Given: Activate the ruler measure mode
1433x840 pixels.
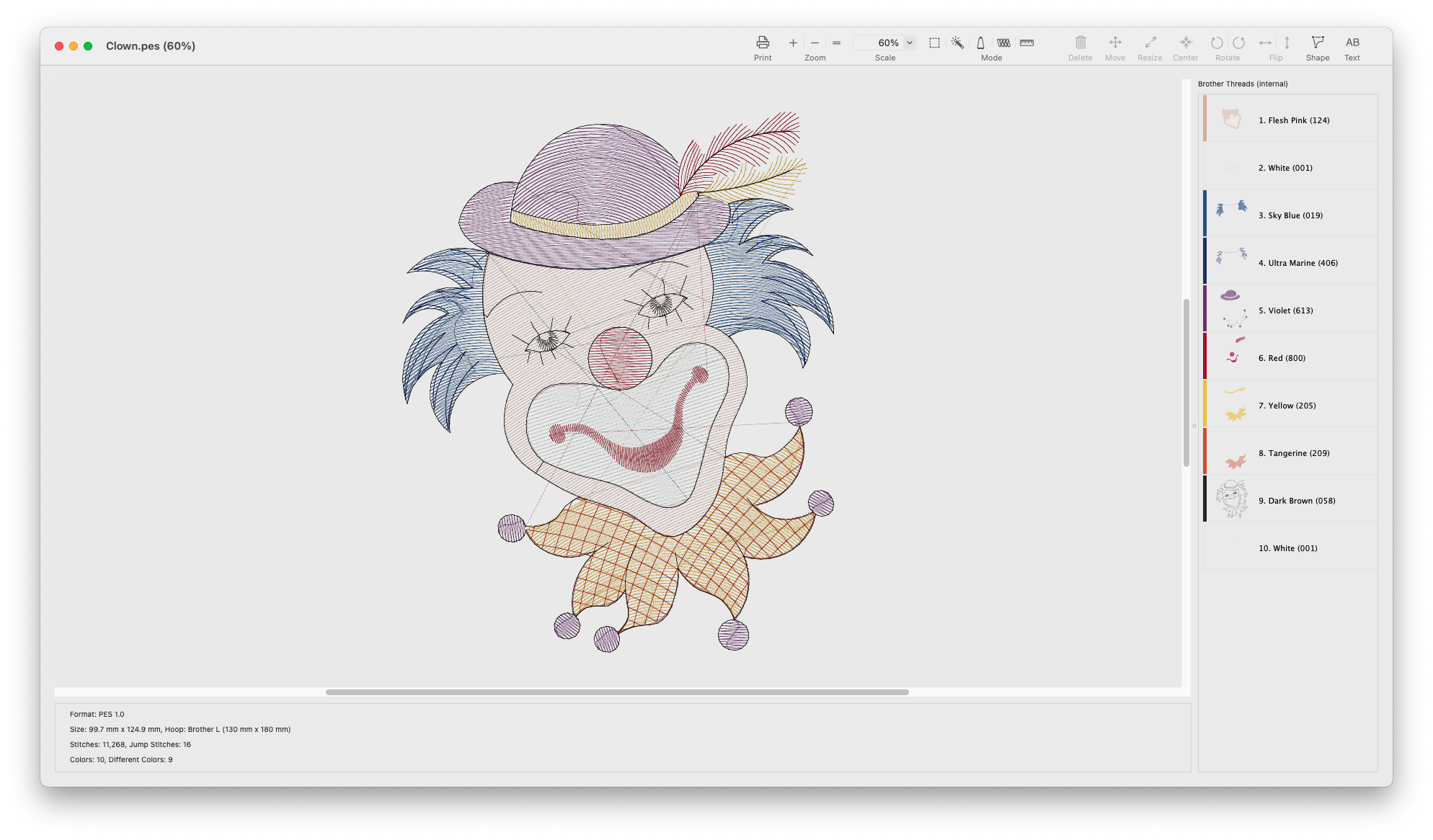Looking at the screenshot, I should click(x=1026, y=43).
